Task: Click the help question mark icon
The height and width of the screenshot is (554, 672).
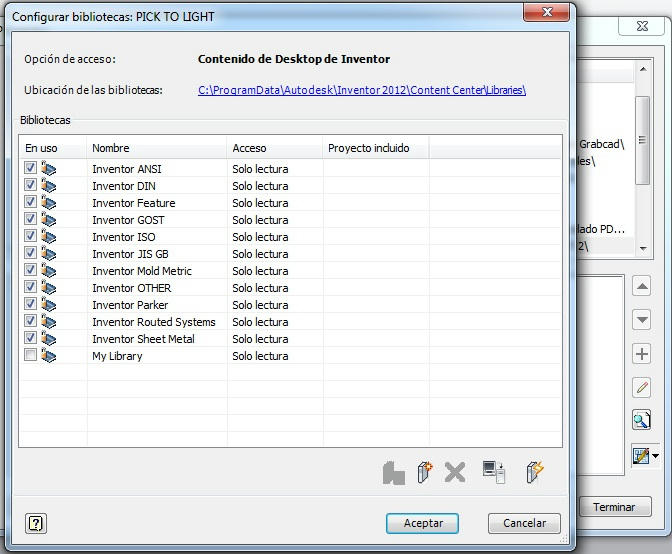Action: point(36,523)
